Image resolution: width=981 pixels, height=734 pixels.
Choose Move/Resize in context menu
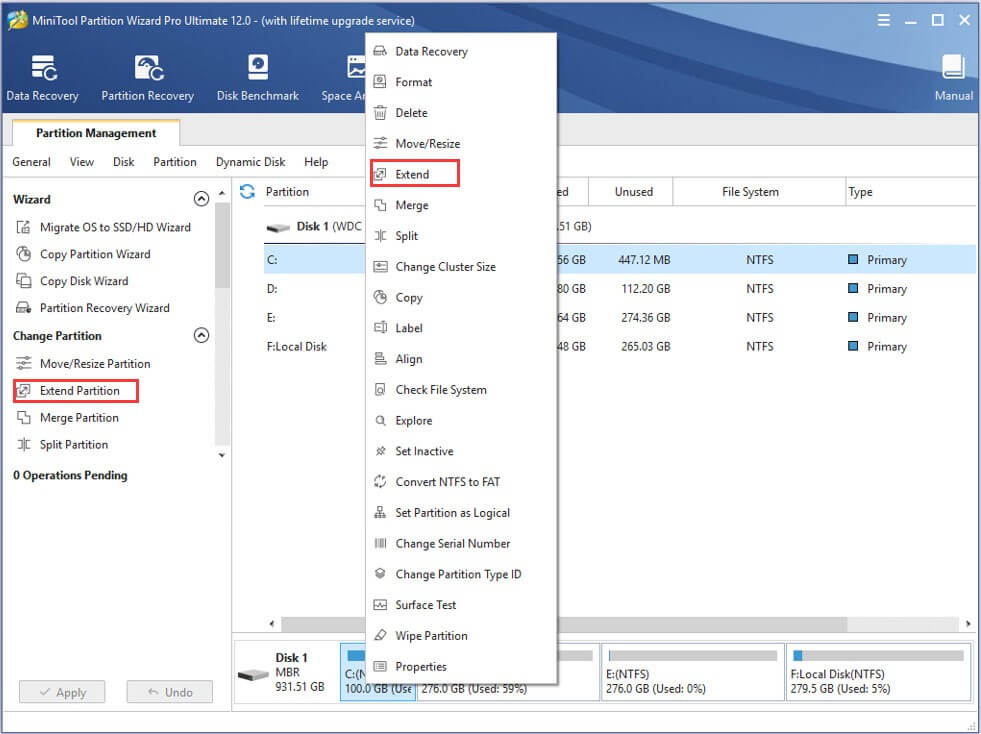coord(461,143)
